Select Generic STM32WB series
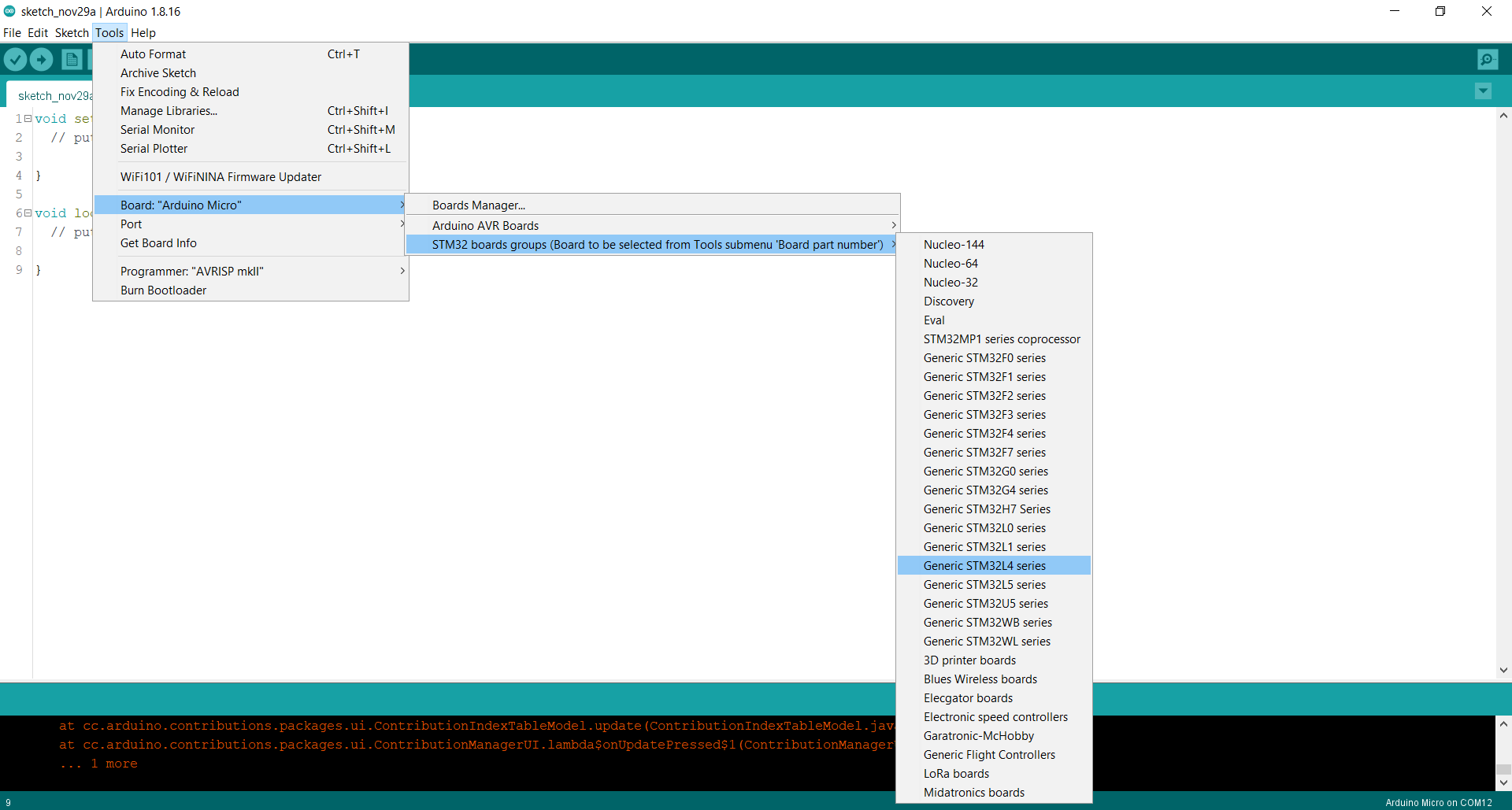Image resolution: width=1512 pixels, height=810 pixels. click(x=994, y=623)
